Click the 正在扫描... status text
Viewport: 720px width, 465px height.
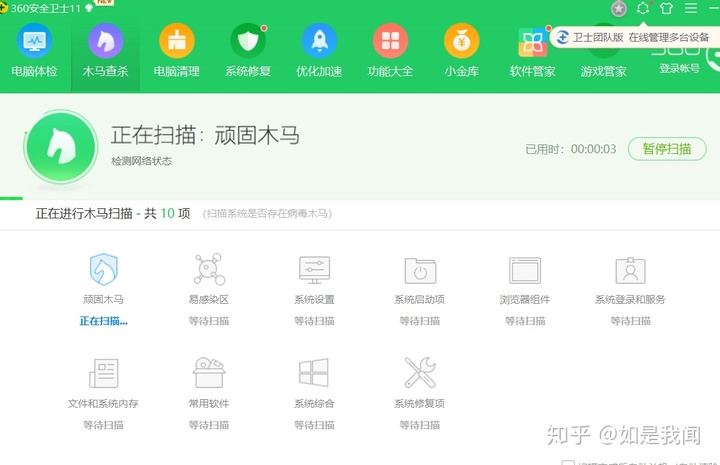pyautogui.click(x=104, y=321)
